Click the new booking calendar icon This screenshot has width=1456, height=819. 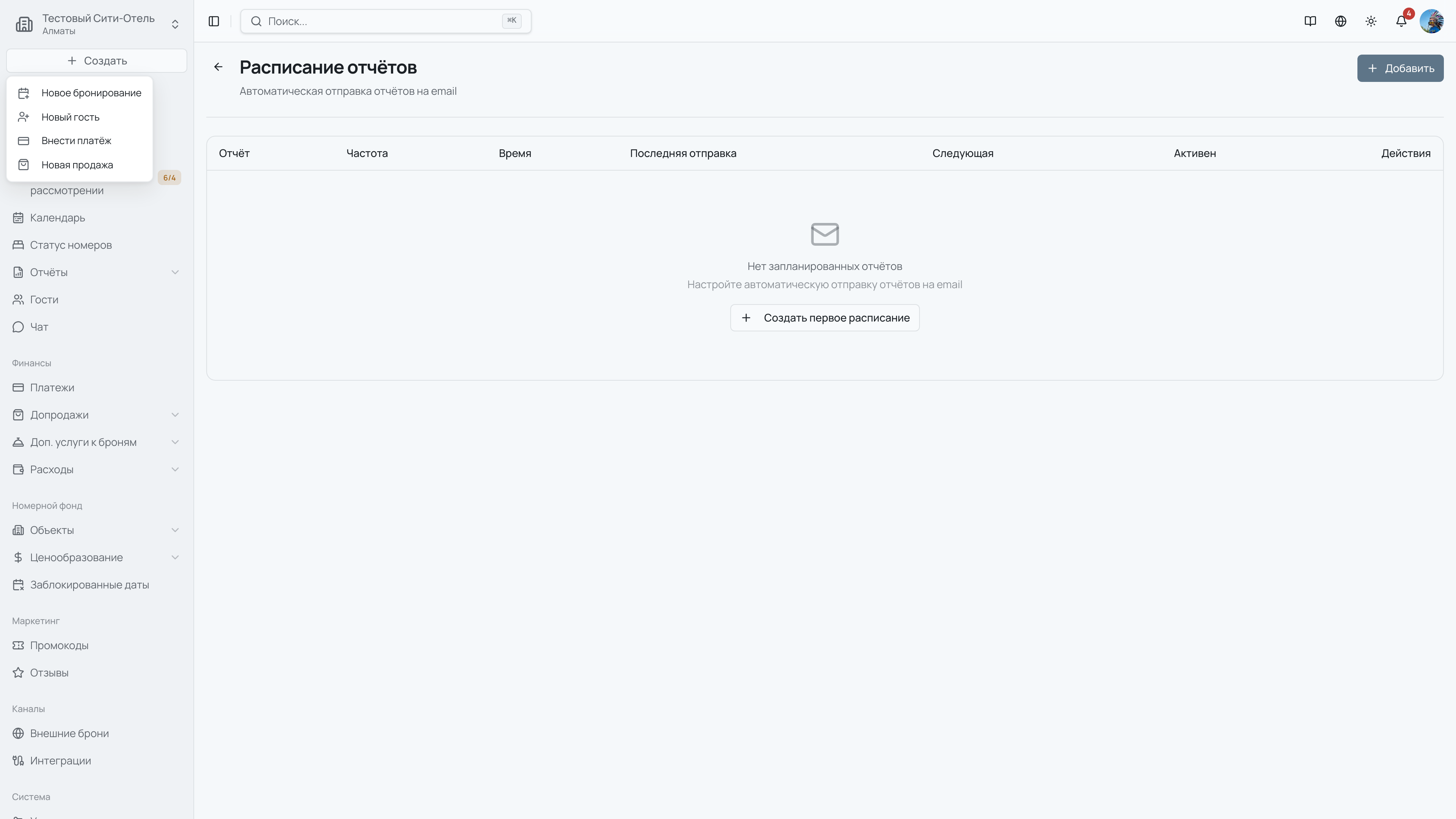(24, 93)
